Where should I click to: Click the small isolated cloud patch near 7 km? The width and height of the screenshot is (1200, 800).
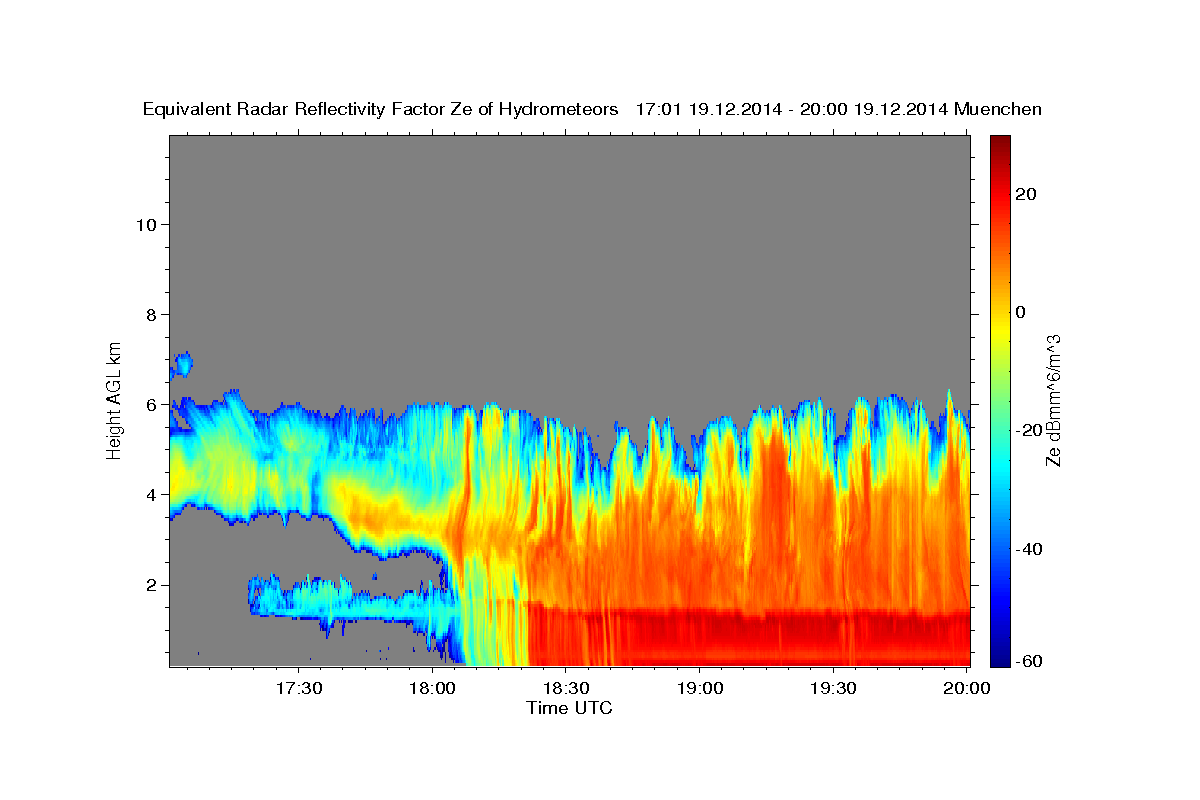[x=181, y=364]
